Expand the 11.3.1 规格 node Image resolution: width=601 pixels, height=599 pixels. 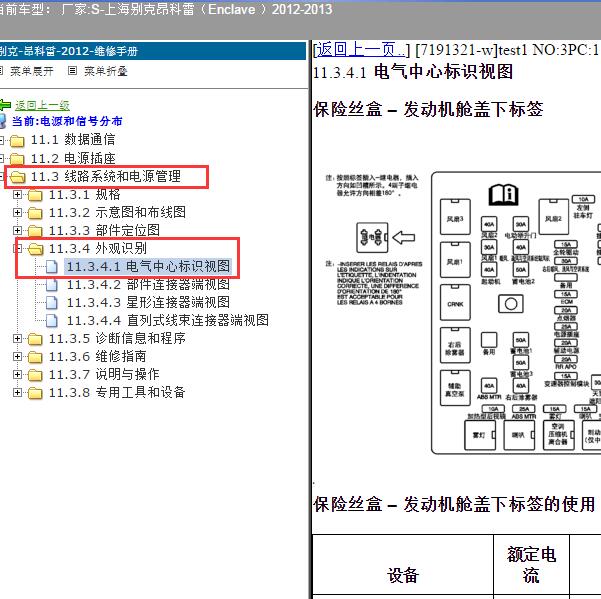(x=17, y=194)
